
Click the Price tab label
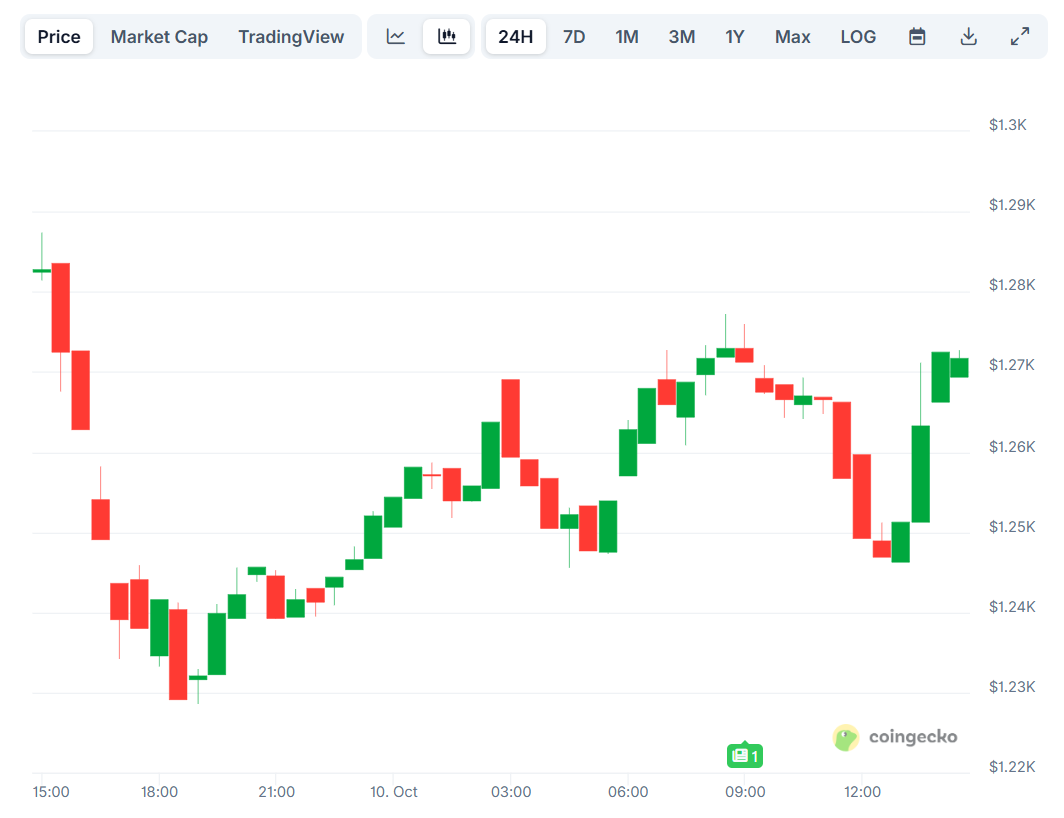tap(58, 36)
